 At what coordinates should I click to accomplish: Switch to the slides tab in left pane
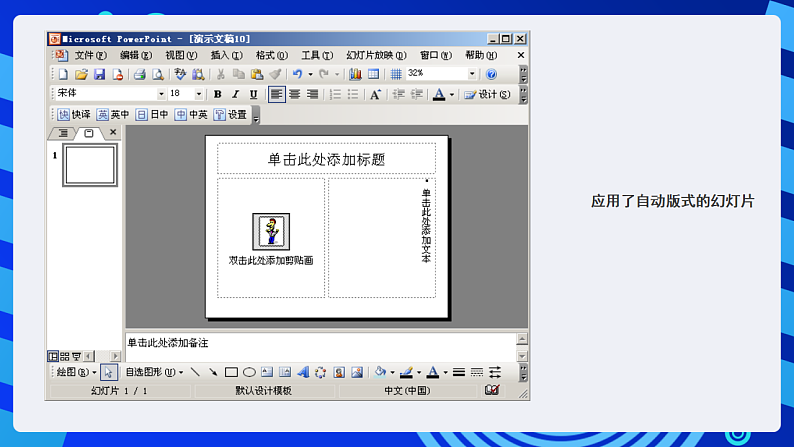89,133
